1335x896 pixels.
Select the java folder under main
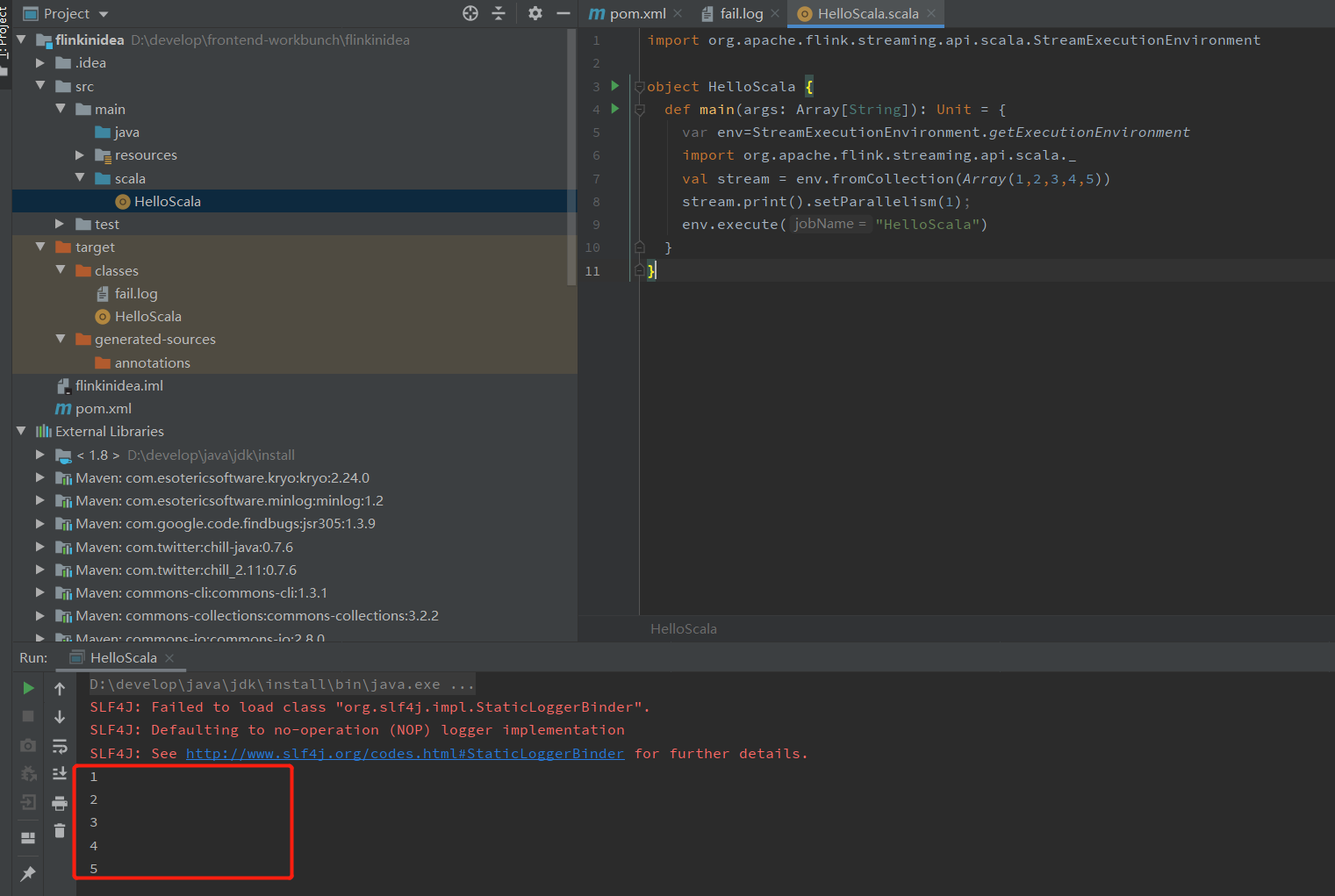click(294, 133)
